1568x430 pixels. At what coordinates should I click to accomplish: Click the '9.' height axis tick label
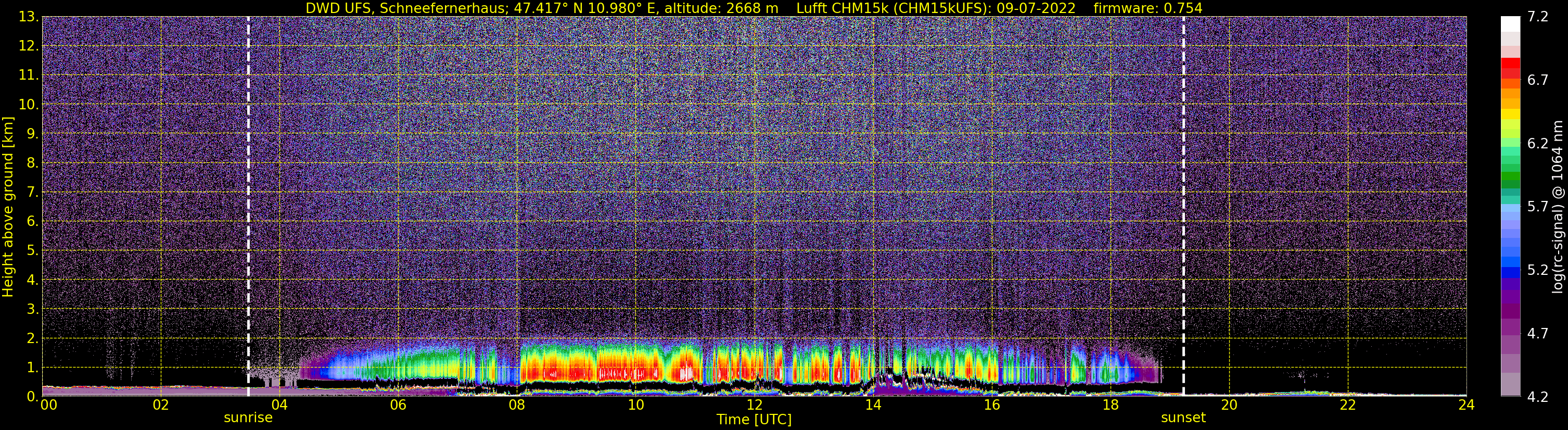pos(33,134)
